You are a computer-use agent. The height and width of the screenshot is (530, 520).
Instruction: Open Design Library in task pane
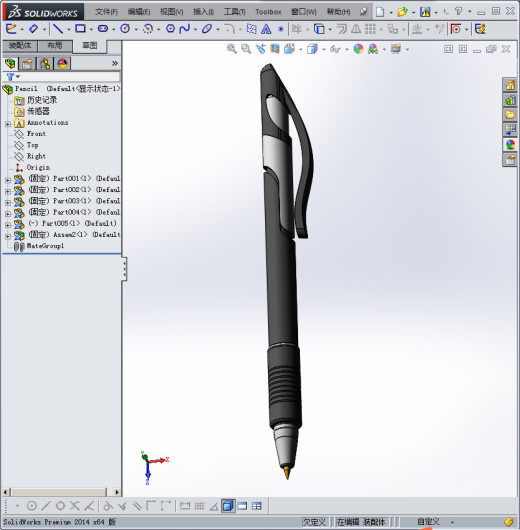pyautogui.click(x=510, y=100)
